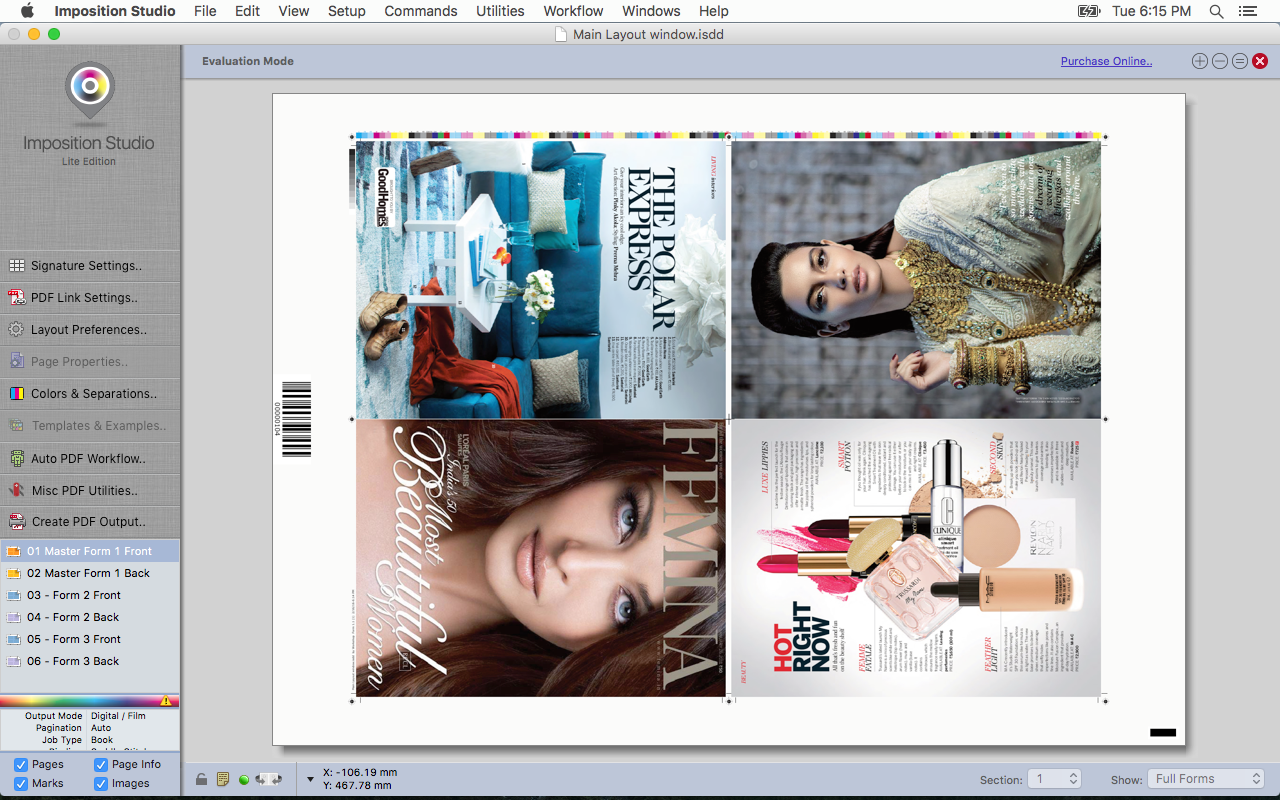Click the Auto PDF Workflow icon
Viewport: 1280px width, 800px height.
[x=16, y=458]
